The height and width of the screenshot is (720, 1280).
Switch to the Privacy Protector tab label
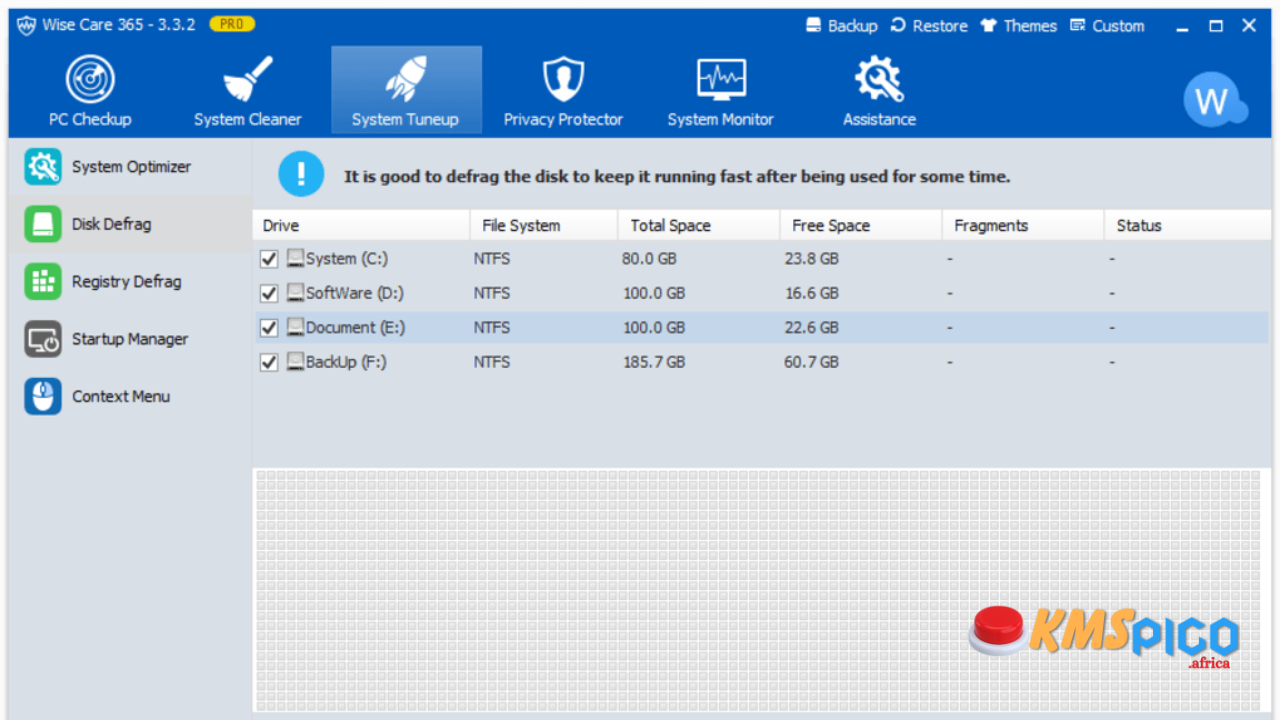(x=563, y=119)
